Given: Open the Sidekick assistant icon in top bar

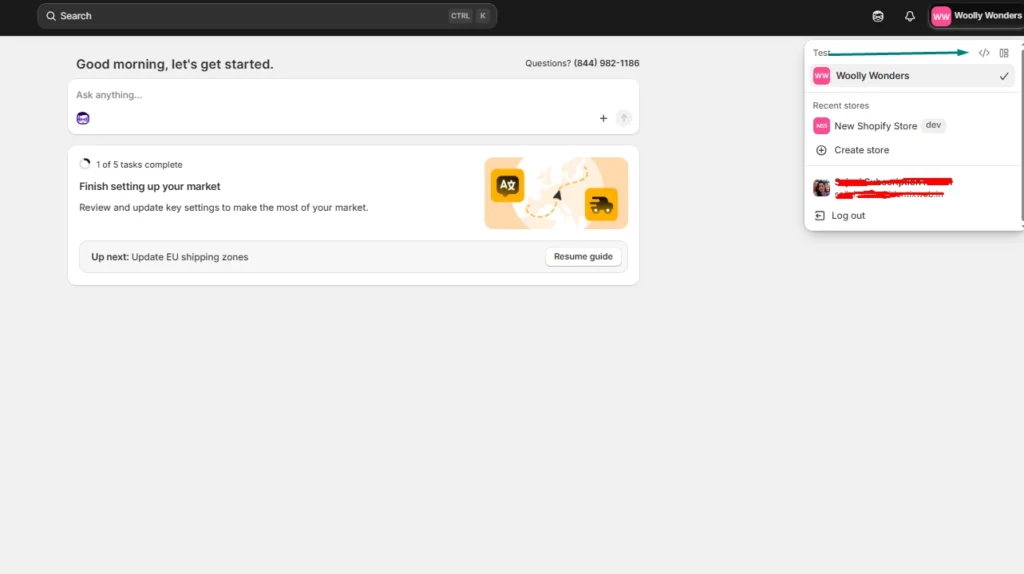Looking at the screenshot, I should [x=878, y=16].
